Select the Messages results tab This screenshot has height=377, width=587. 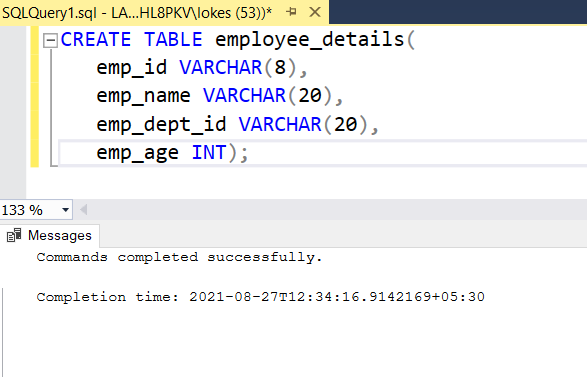(50, 235)
